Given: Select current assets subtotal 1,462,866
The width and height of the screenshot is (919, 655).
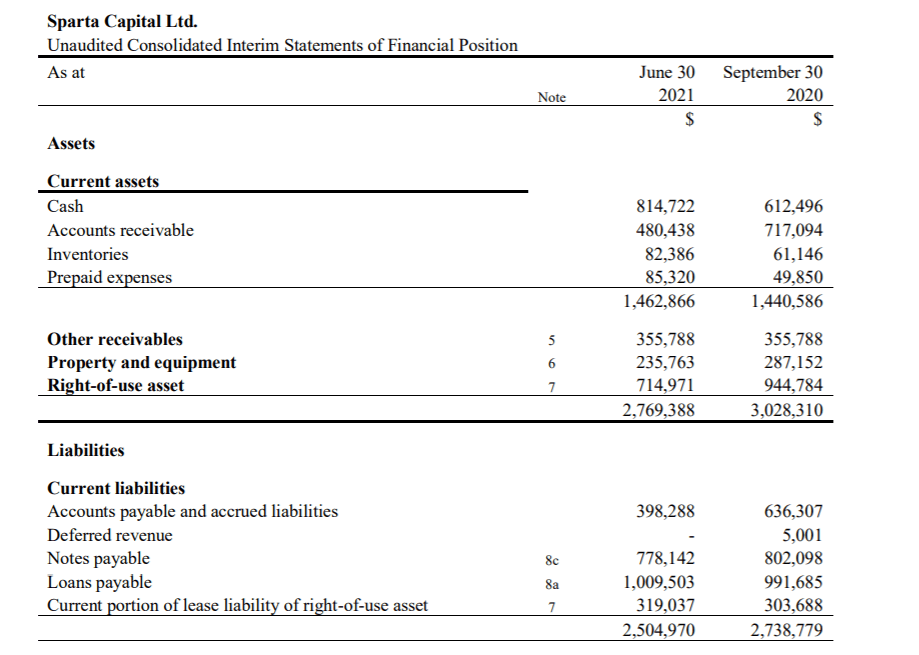Looking at the screenshot, I should coord(659,302).
